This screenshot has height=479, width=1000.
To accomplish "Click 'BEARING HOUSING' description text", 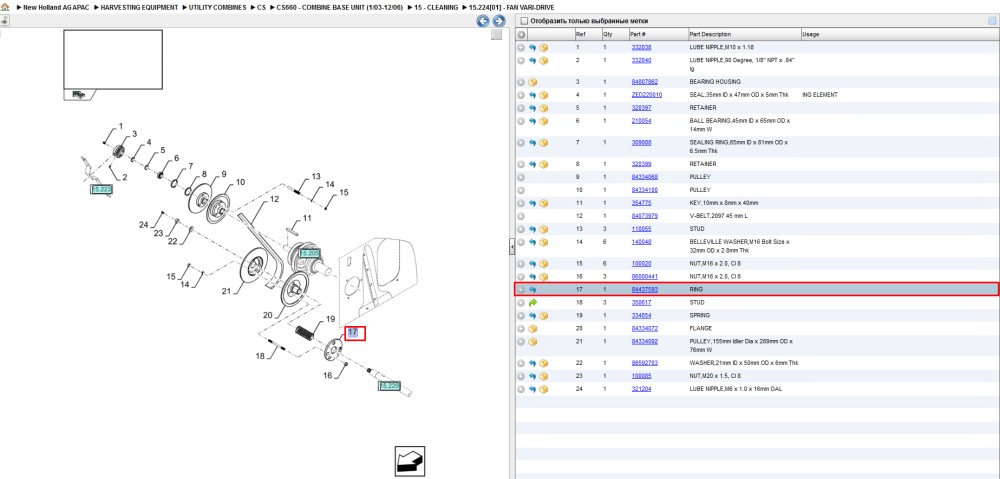I will point(715,82).
